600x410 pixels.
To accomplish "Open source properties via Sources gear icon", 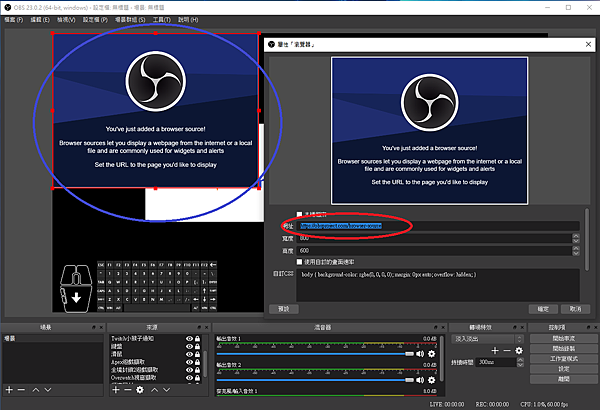I will (140, 390).
